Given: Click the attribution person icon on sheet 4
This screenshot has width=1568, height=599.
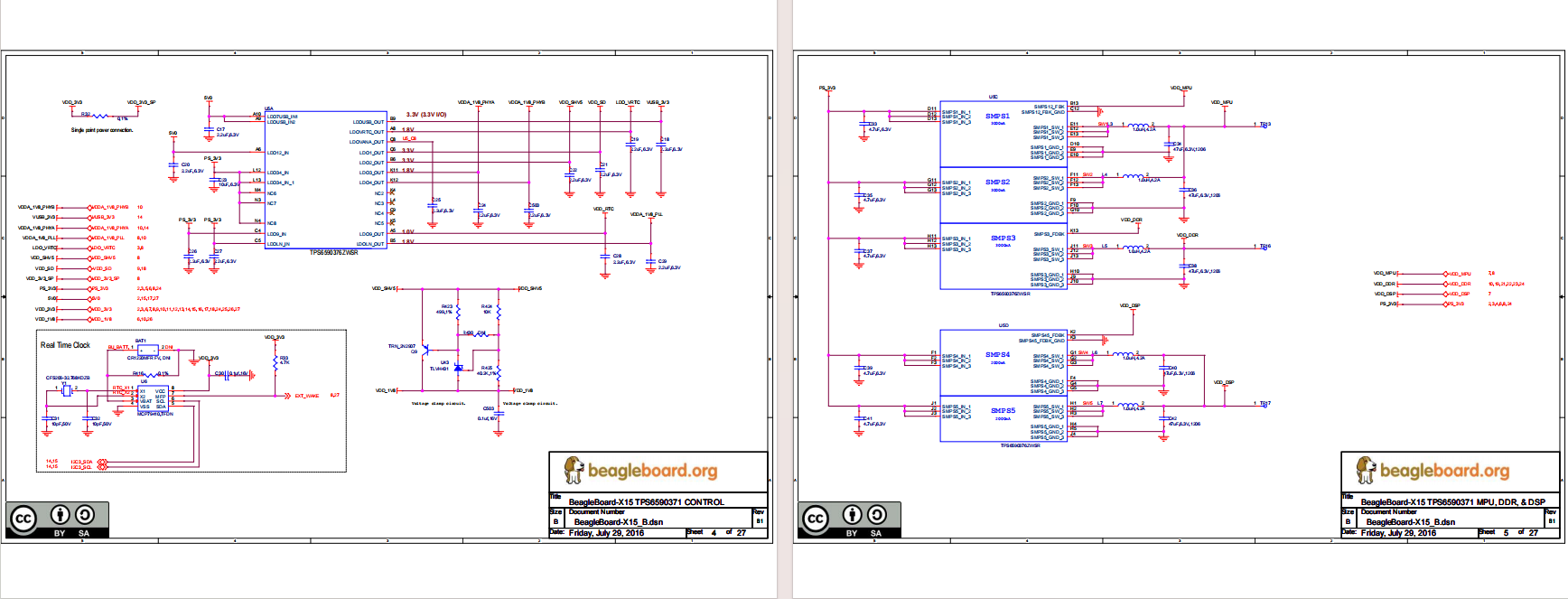Looking at the screenshot, I should (x=60, y=515).
